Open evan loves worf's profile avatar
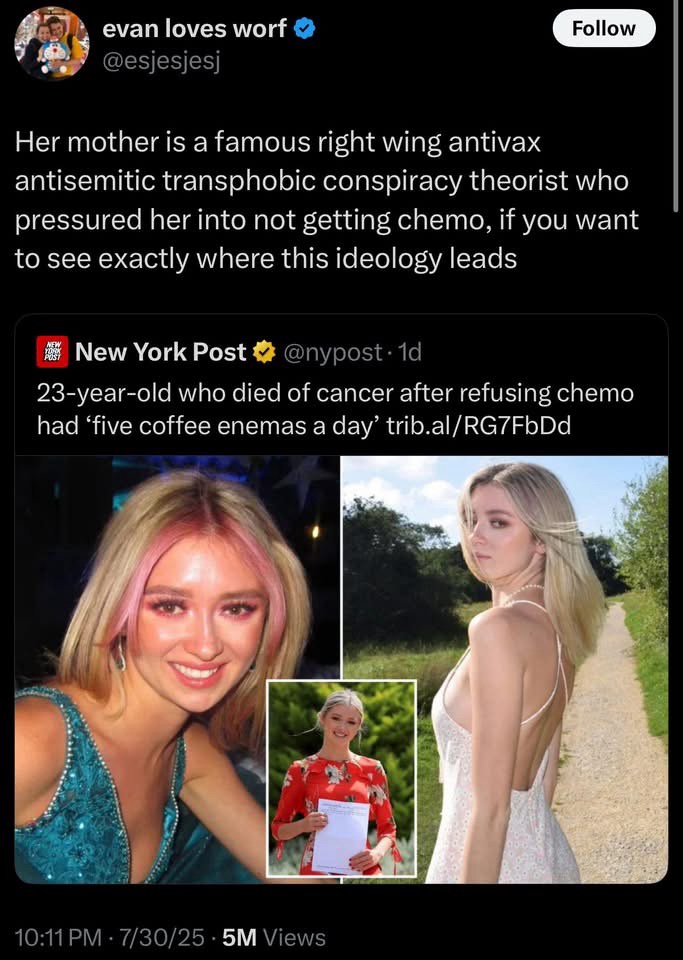 [x=52, y=43]
